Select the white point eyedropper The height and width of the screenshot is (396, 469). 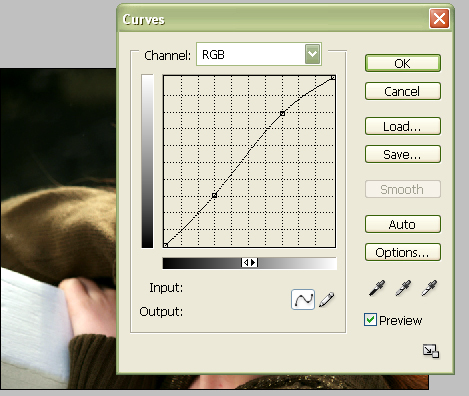(429, 288)
